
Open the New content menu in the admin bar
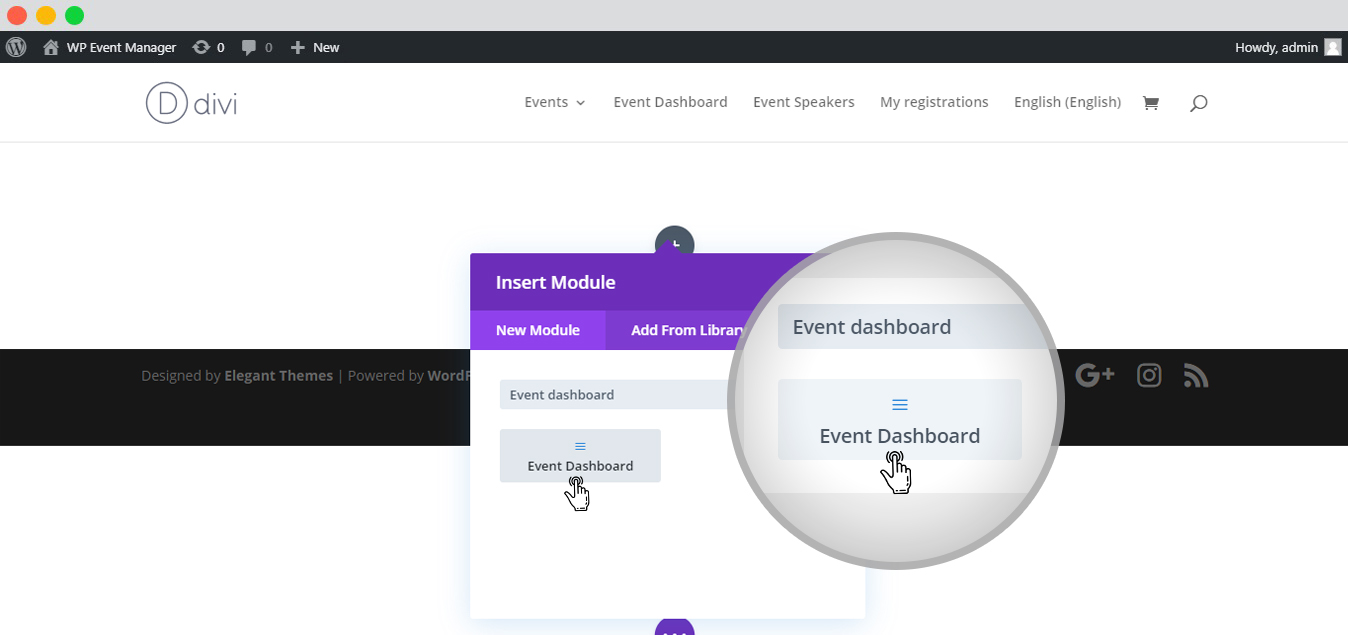315,47
